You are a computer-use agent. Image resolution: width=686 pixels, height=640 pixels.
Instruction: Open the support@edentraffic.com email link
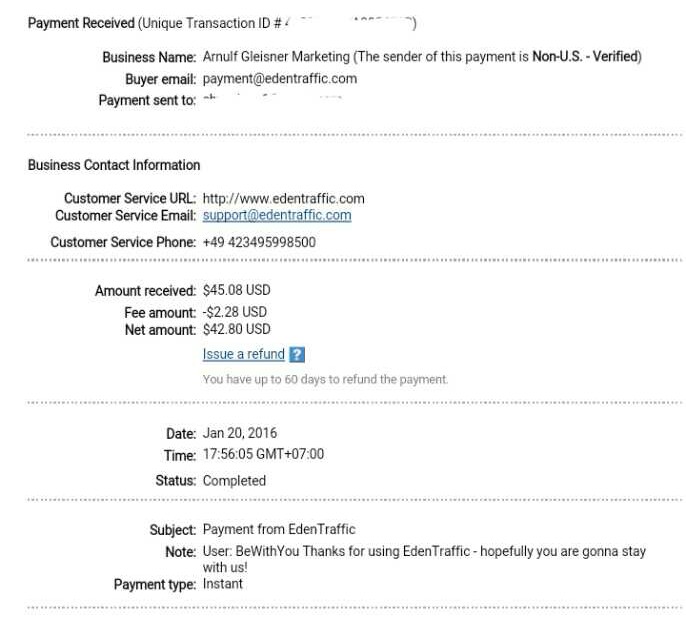pyautogui.click(x=276, y=215)
